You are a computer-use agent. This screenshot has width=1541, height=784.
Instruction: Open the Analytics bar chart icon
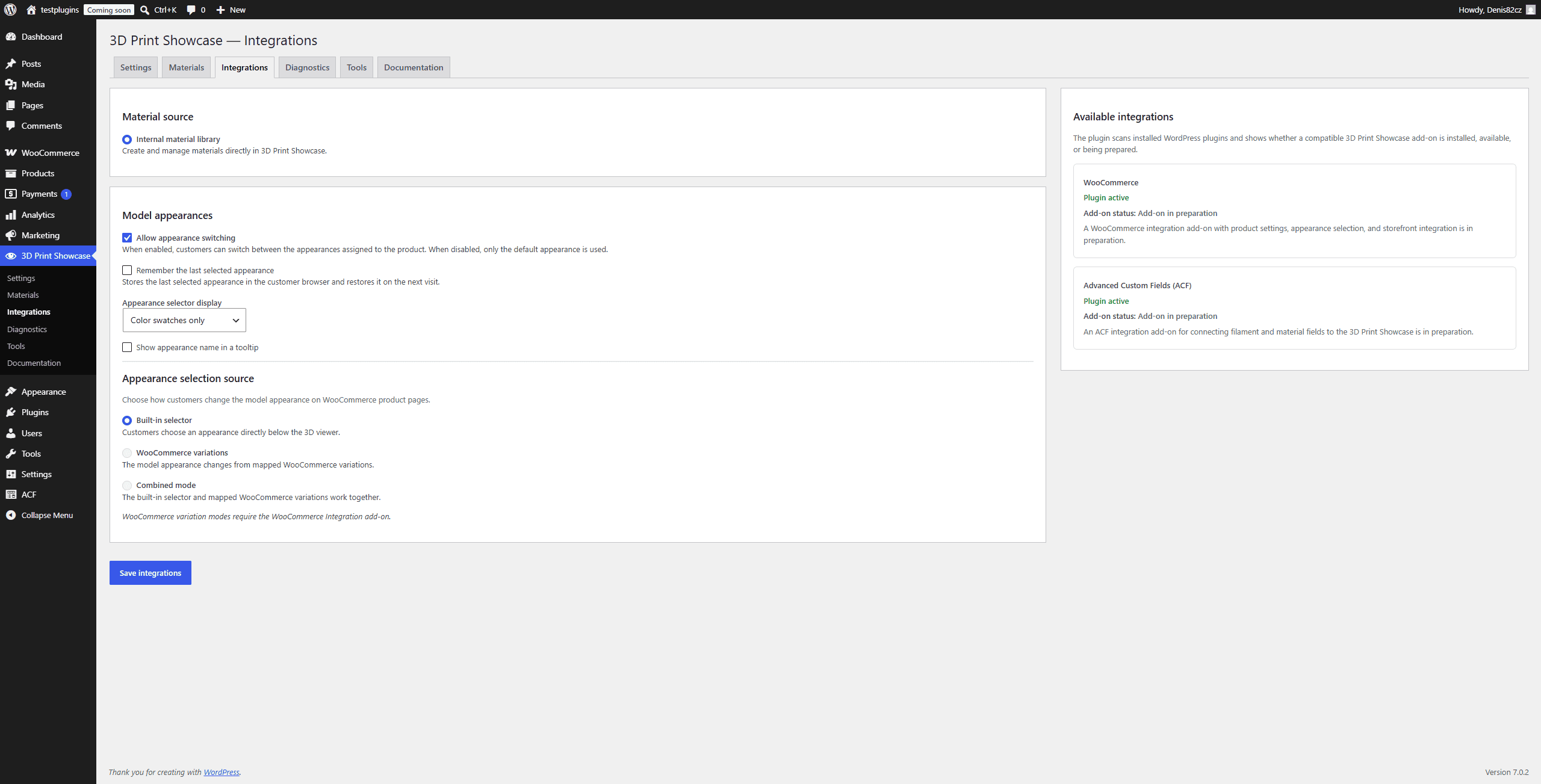[11, 215]
